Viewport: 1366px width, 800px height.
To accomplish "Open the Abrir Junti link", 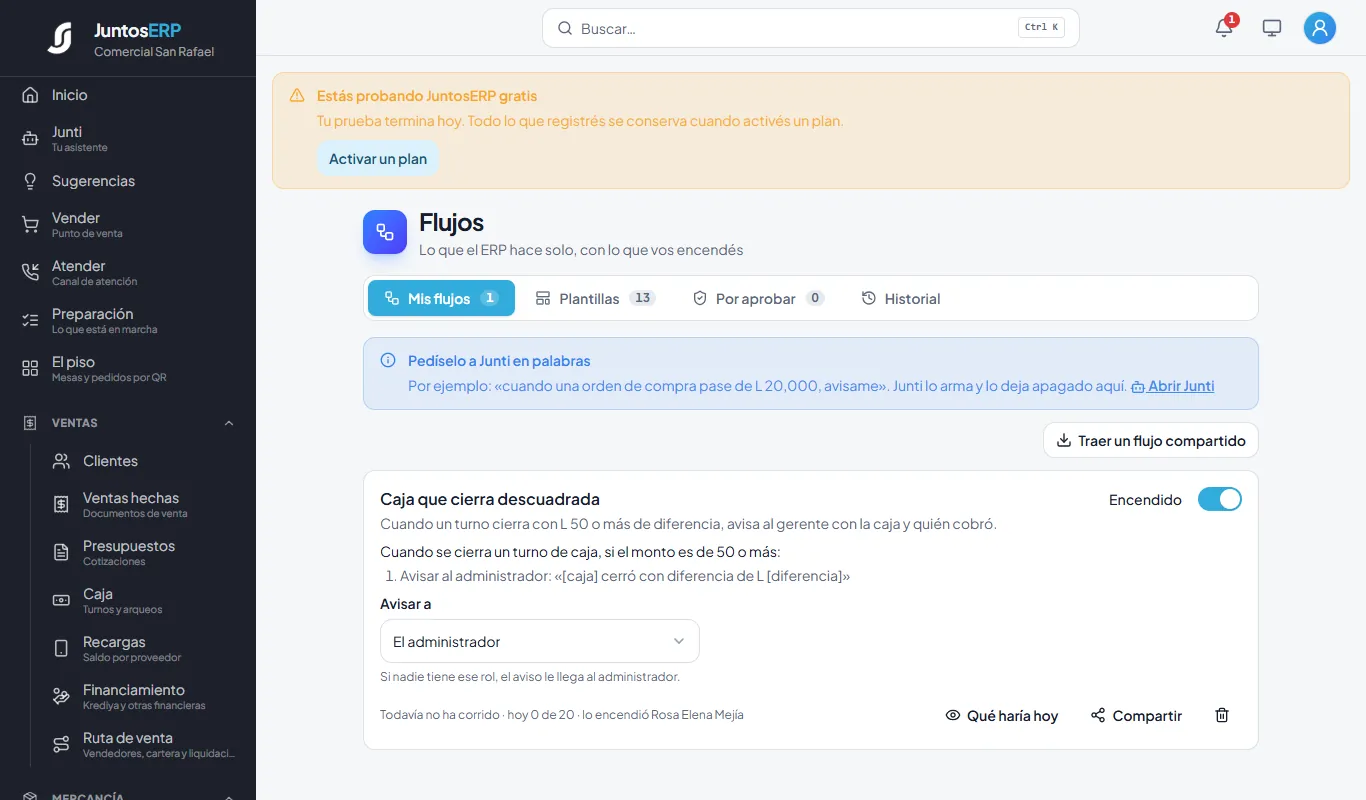I will [x=1172, y=386].
